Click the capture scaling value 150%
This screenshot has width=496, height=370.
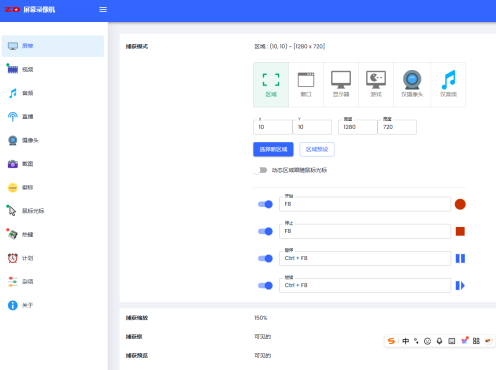(x=261, y=318)
